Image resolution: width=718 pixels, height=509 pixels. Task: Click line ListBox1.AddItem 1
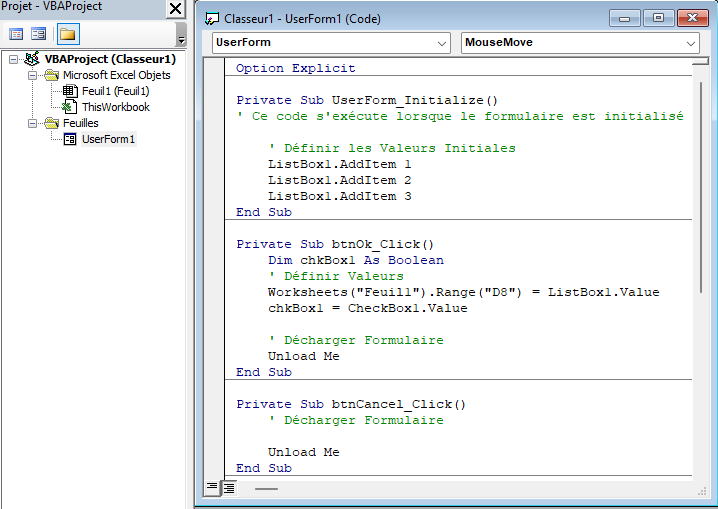click(340, 164)
